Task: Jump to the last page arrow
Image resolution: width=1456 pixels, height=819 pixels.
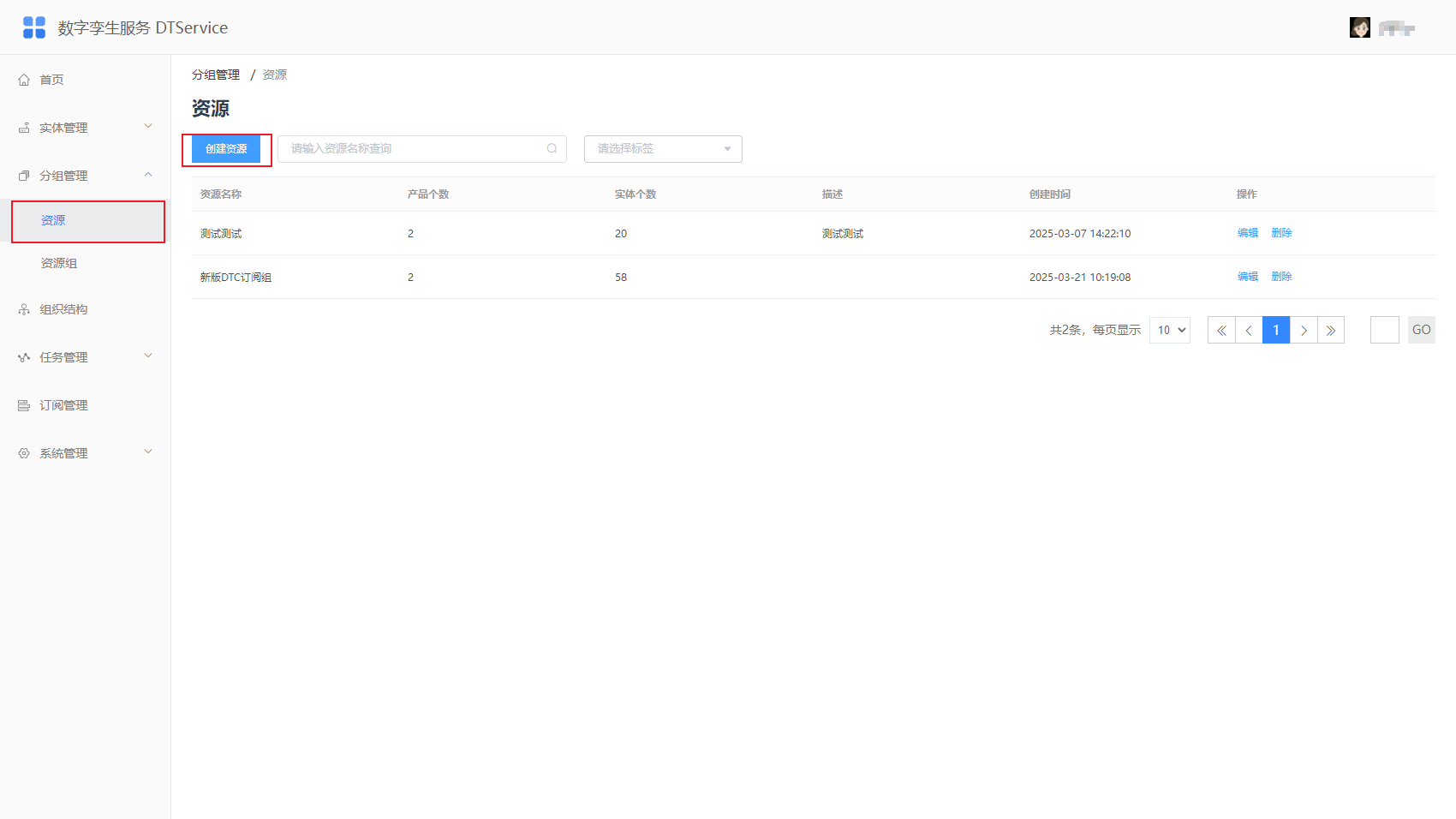Action: coord(1331,330)
